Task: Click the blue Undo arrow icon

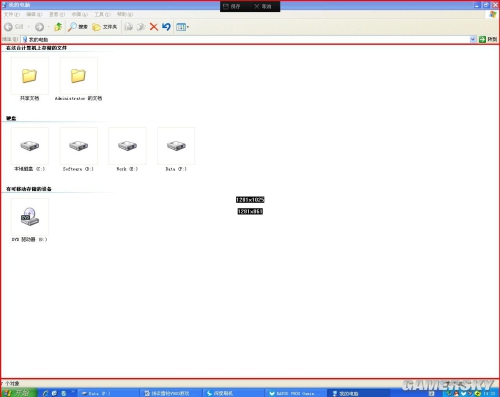Action: tap(166, 27)
